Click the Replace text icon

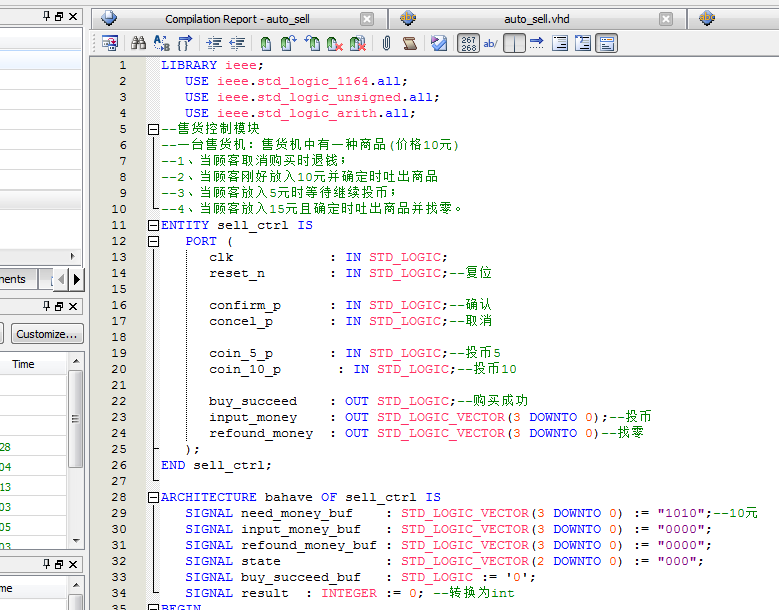[x=161, y=43]
